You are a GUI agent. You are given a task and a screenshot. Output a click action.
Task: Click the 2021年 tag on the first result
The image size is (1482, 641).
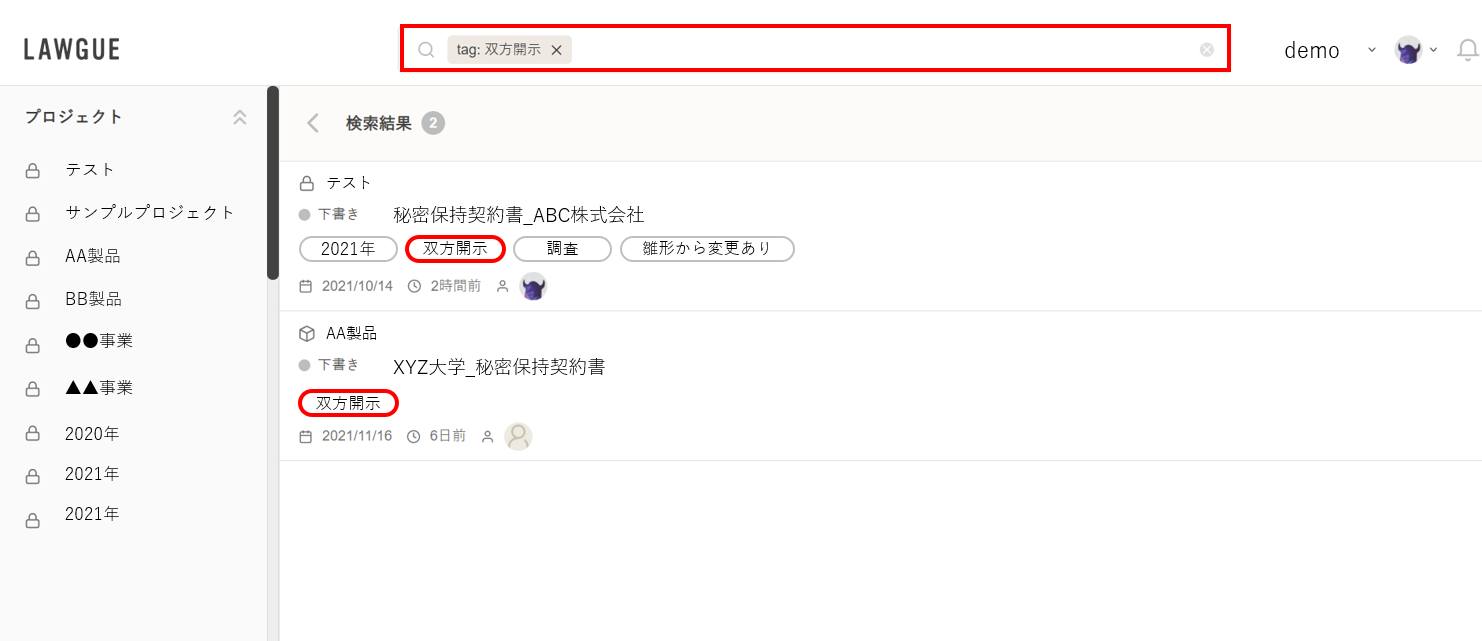coord(348,249)
